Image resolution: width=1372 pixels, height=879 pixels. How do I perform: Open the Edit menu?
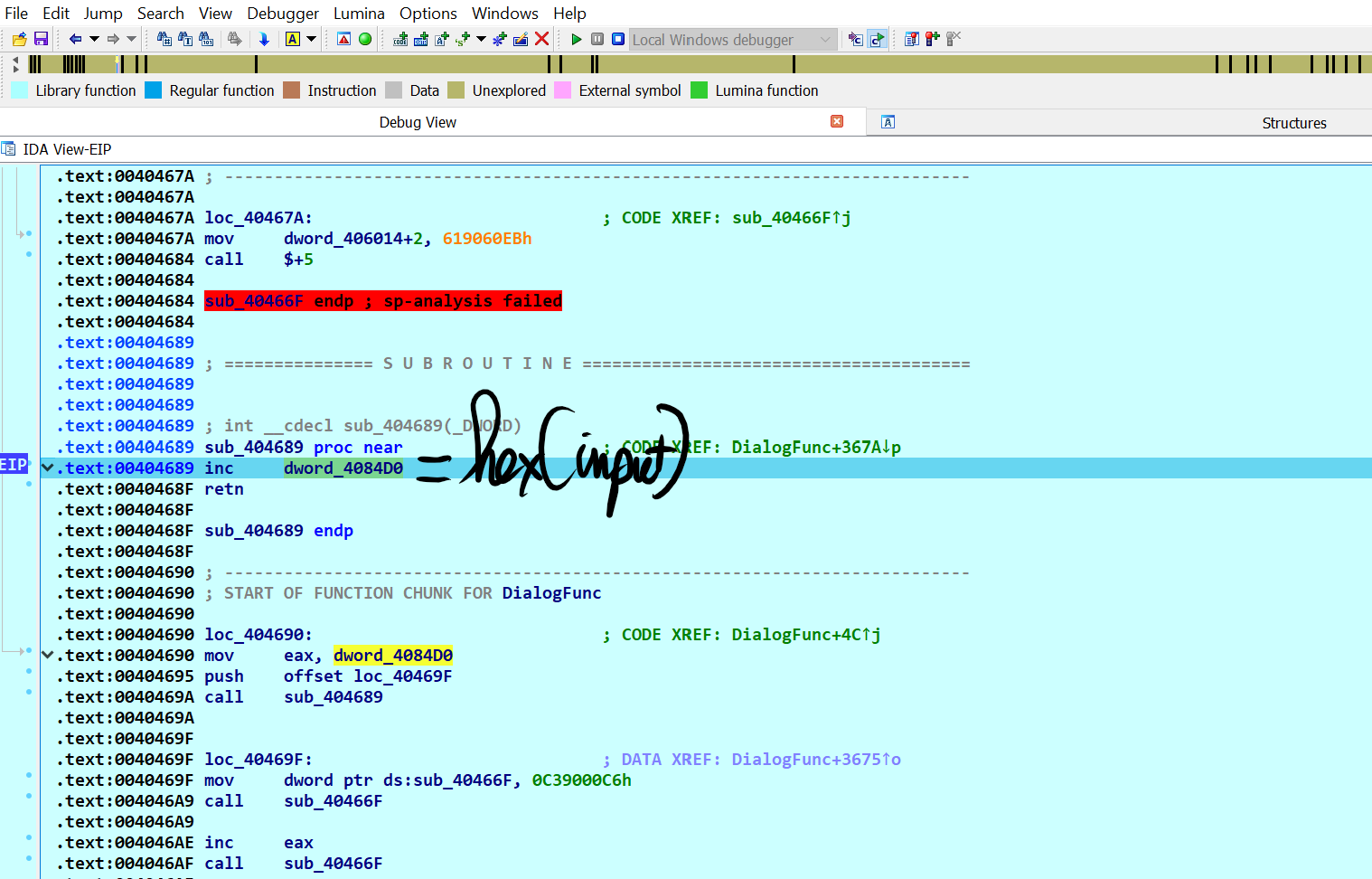tap(56, 14)
